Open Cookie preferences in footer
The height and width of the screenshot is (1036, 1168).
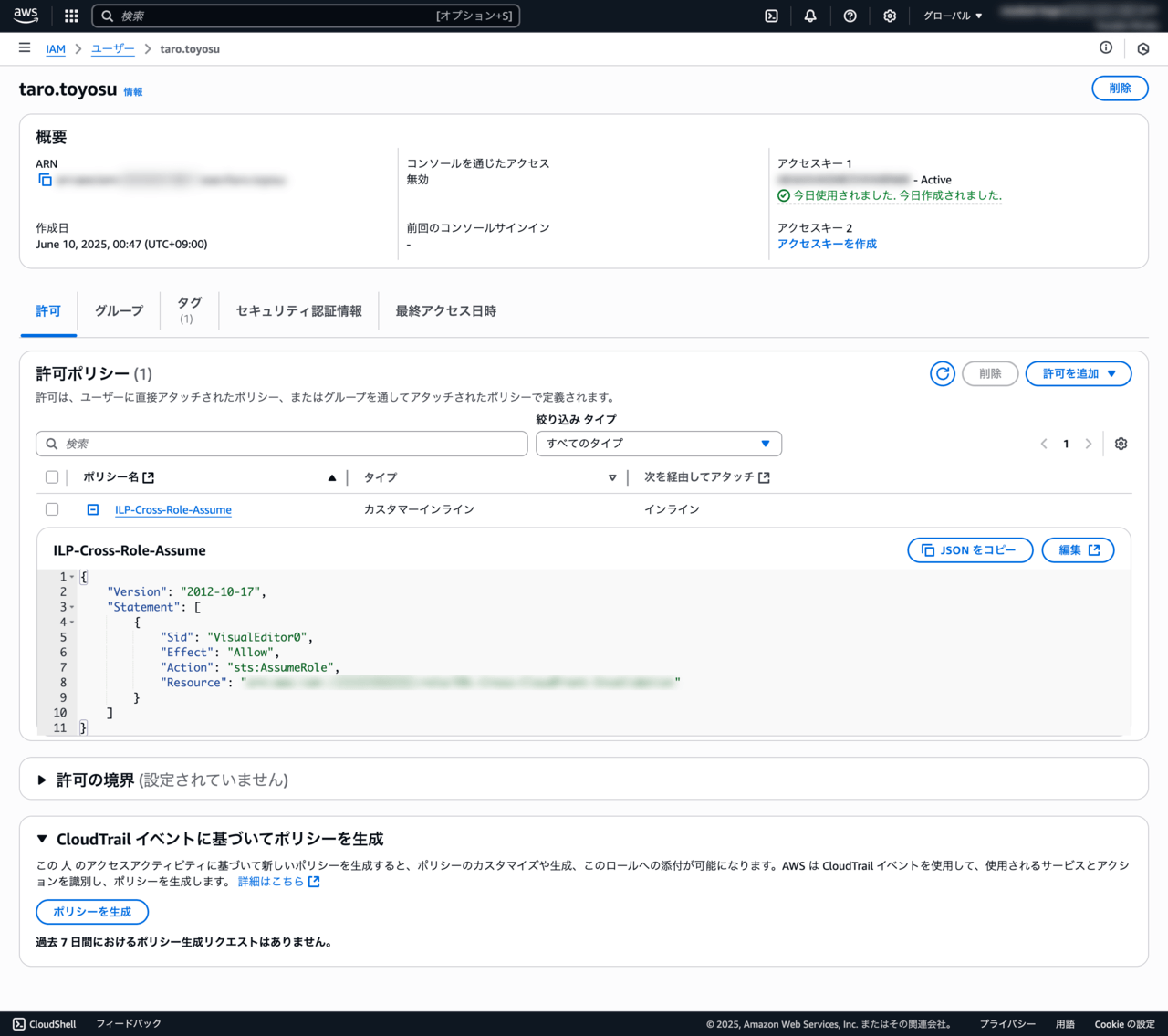point(1124,1024)
